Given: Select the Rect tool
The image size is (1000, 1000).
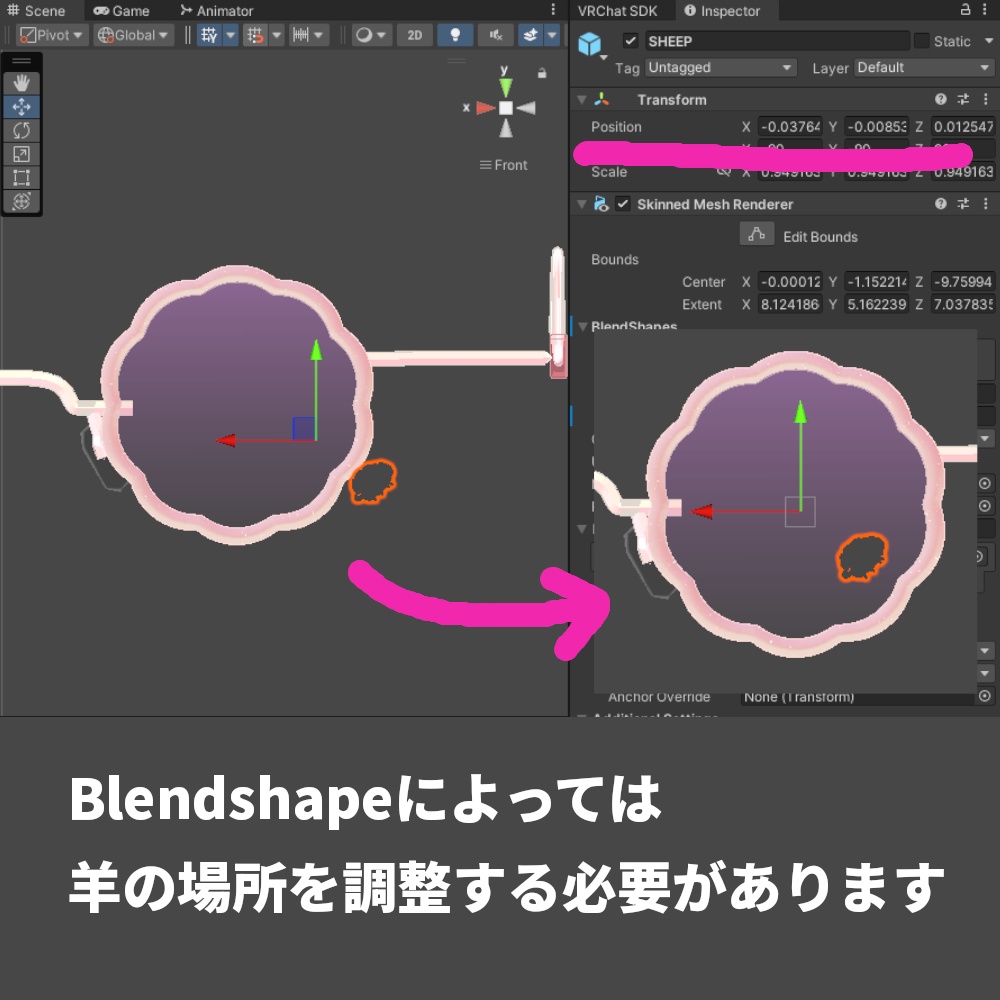Looking at the screenshot, I should click(22, 177).
